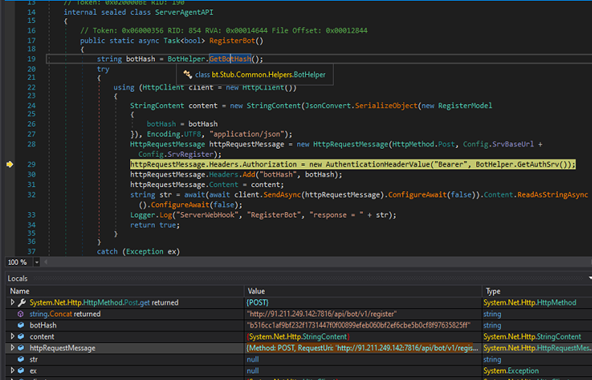Click the highlighted Authorization statement on line 29

[353, 164]
